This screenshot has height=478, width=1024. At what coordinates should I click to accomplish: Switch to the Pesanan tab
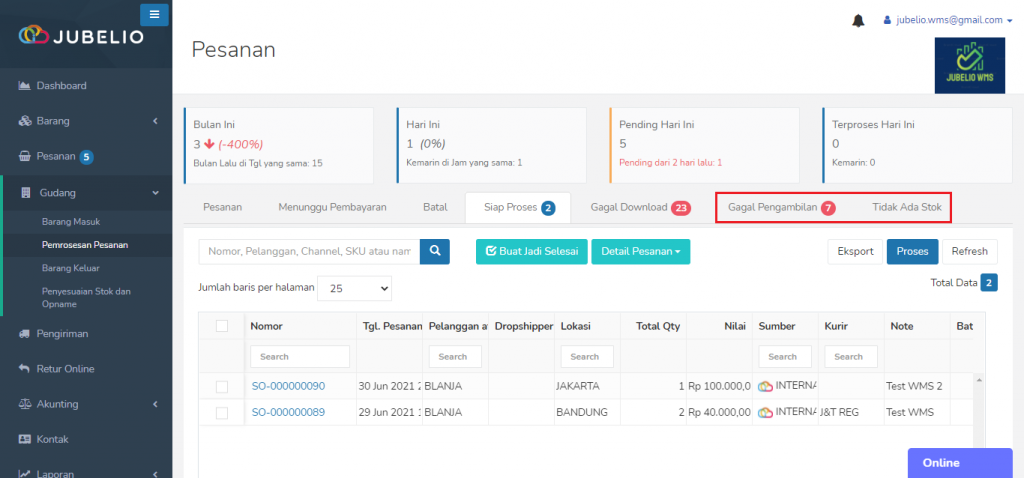223,207
